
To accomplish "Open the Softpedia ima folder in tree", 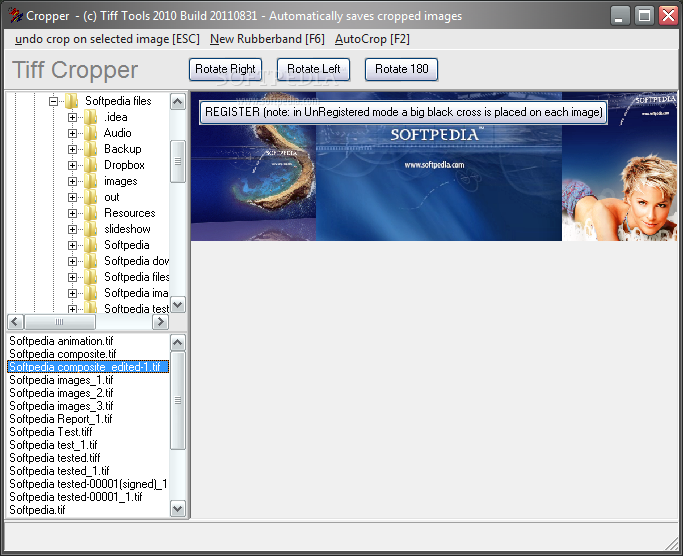I will [136, 293].
